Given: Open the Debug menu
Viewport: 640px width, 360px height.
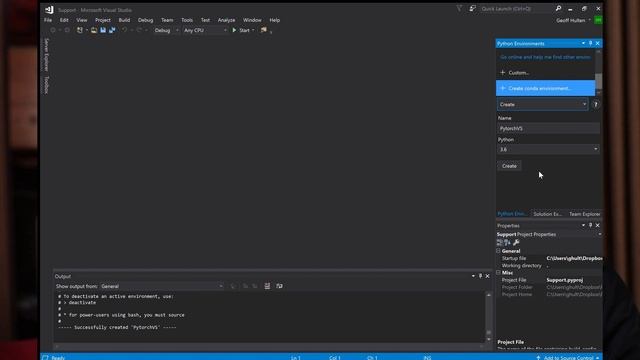Looking at the screenshot, I should (146, 20).
